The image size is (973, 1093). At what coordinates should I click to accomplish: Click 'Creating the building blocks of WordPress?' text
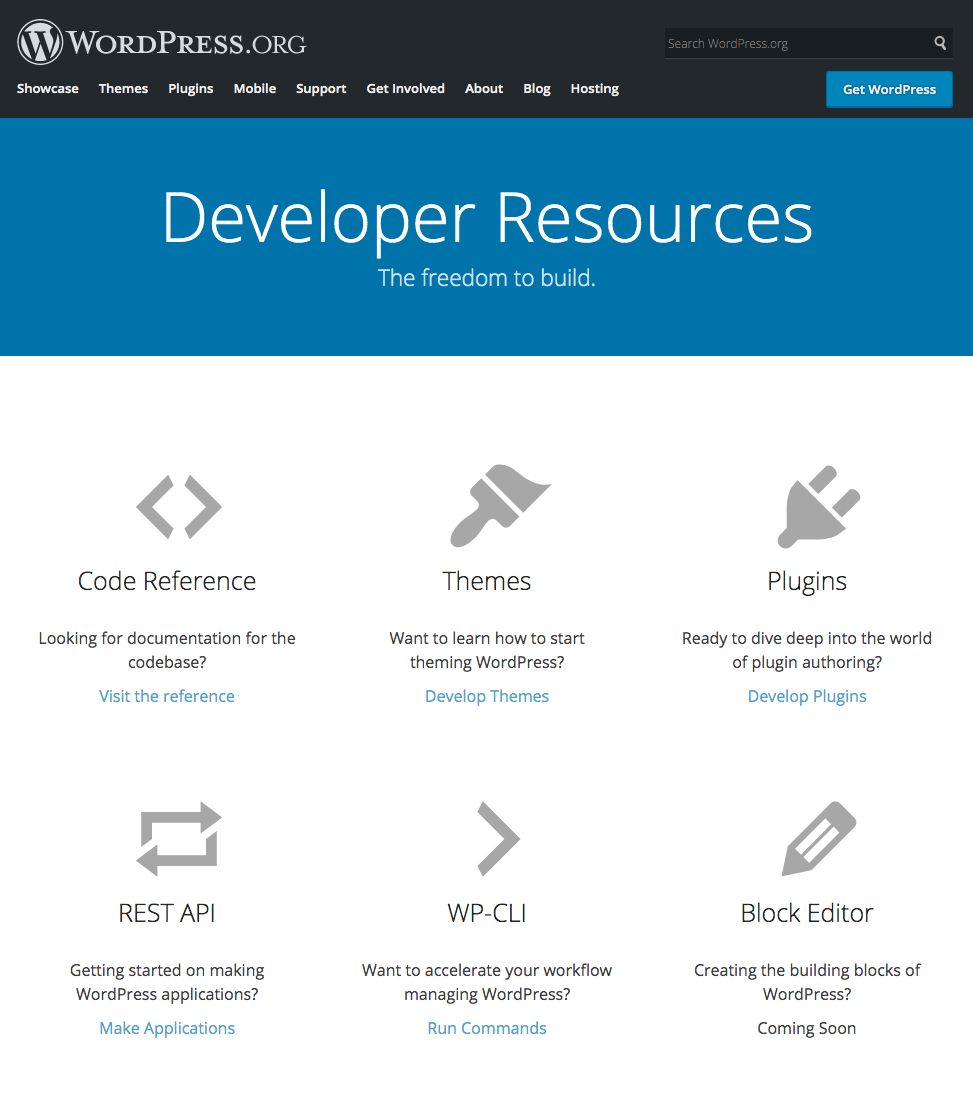[807, 981]
